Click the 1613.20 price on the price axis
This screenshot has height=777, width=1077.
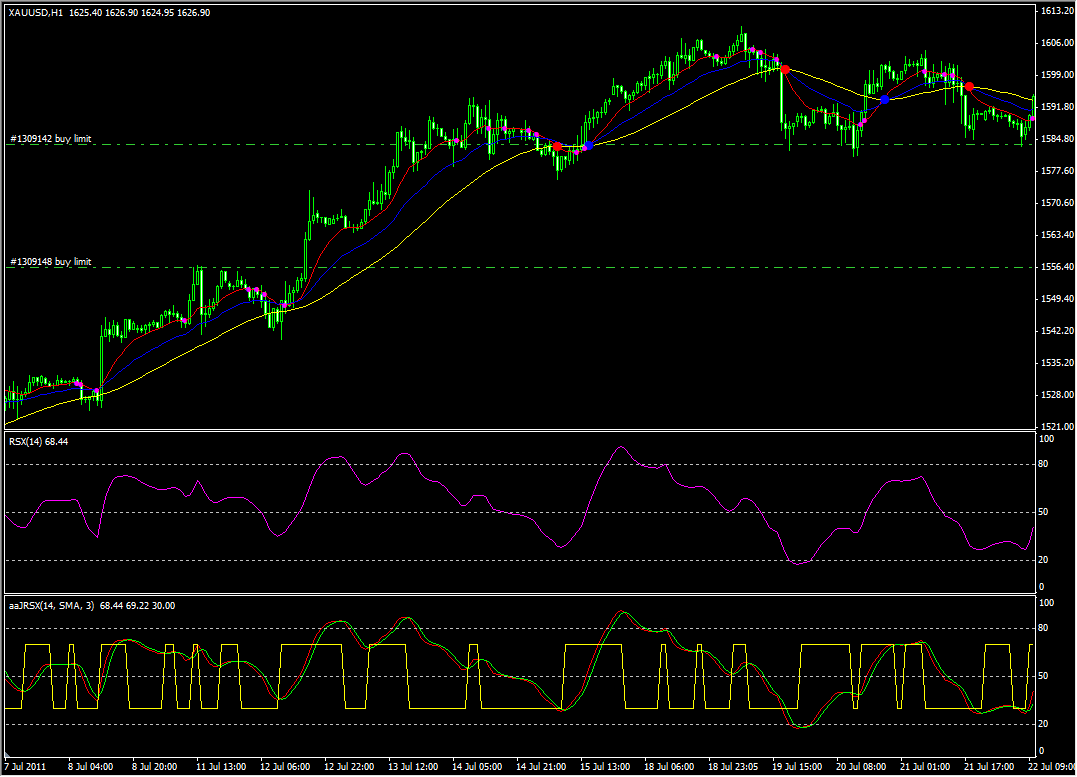pyautogui.click(x=1054, y=11)
